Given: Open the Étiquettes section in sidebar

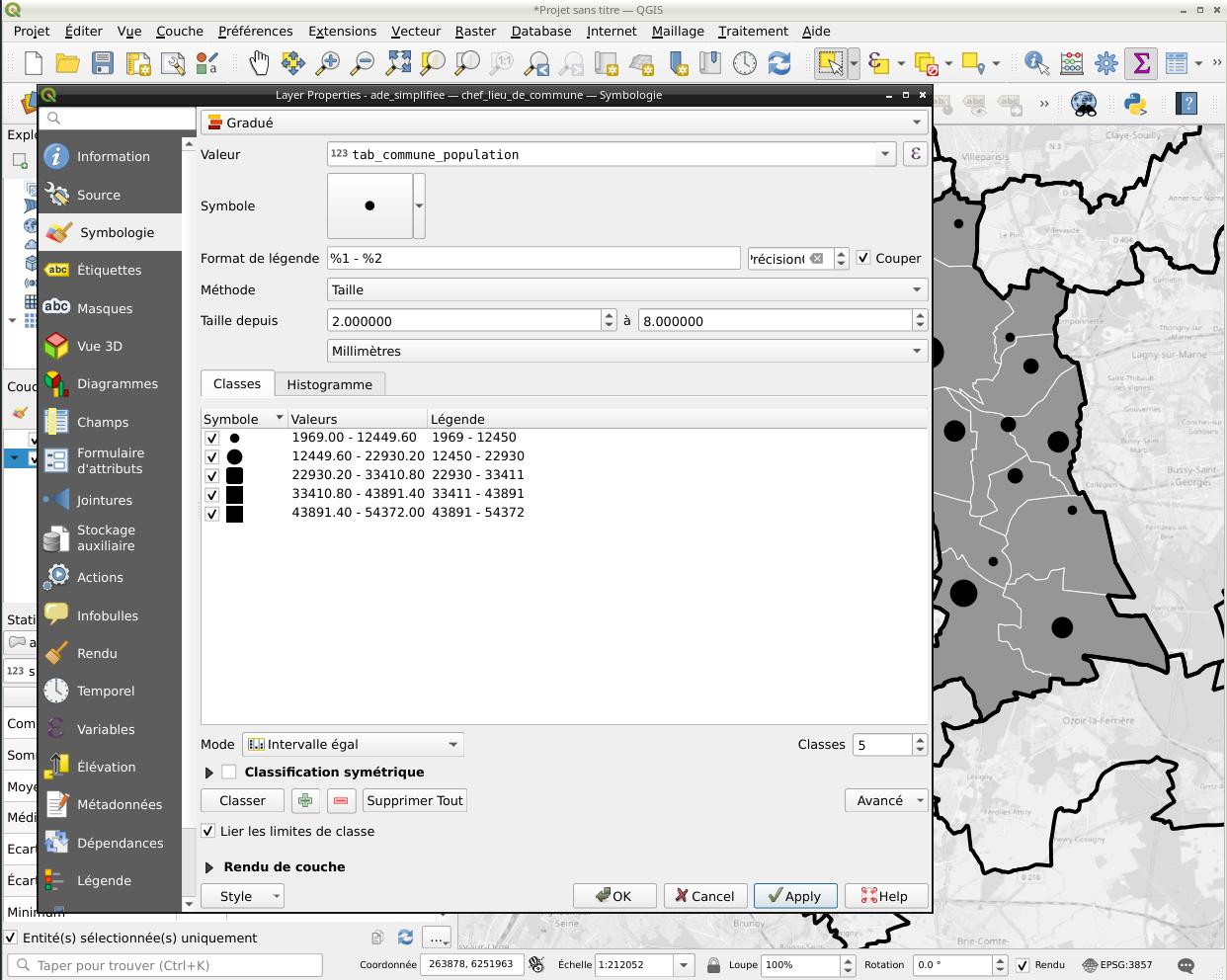Looking at the screenshot, I should pyautogui.click(x=109, y=270).
